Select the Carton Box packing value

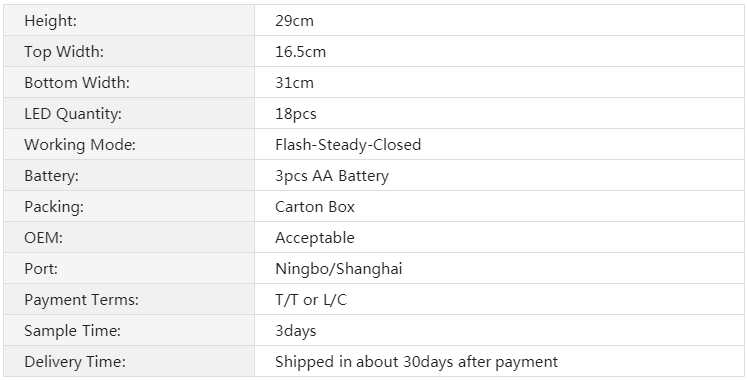click(x=315, y=207)
